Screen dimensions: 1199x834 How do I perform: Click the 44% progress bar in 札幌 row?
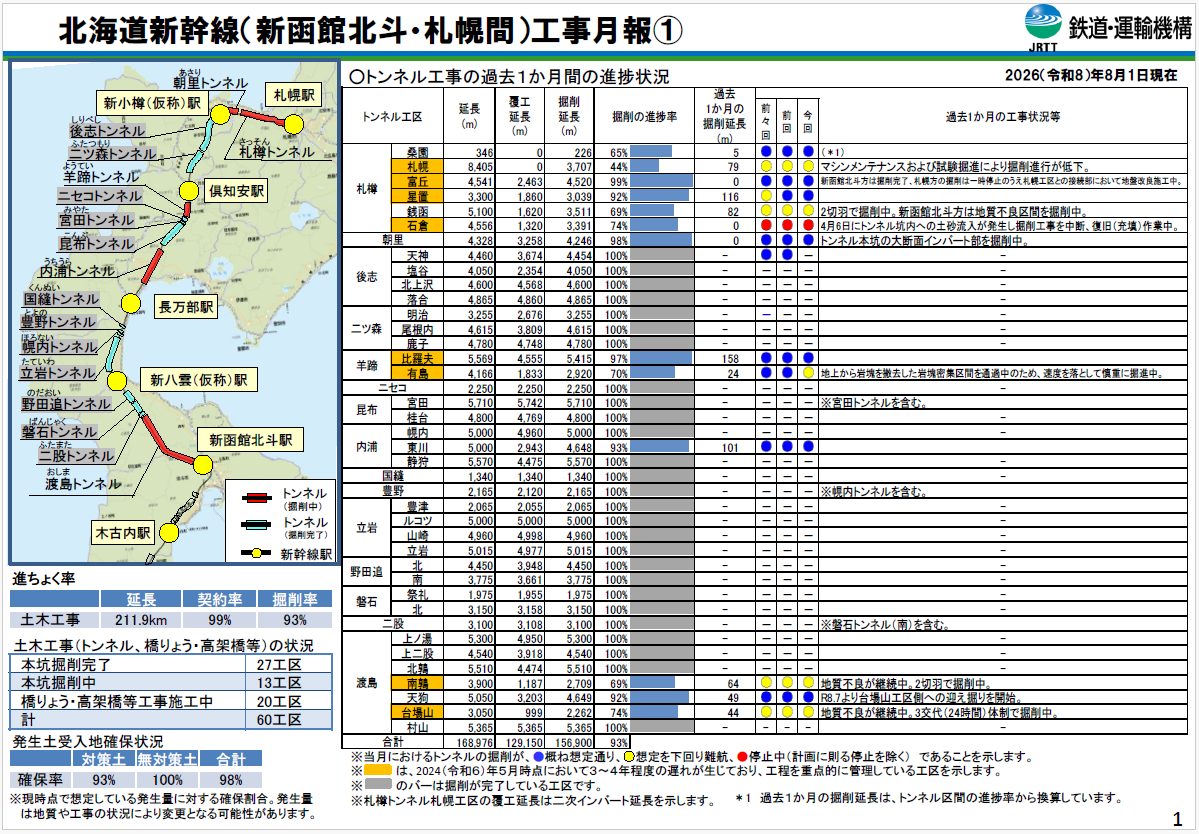click(645, 167)
